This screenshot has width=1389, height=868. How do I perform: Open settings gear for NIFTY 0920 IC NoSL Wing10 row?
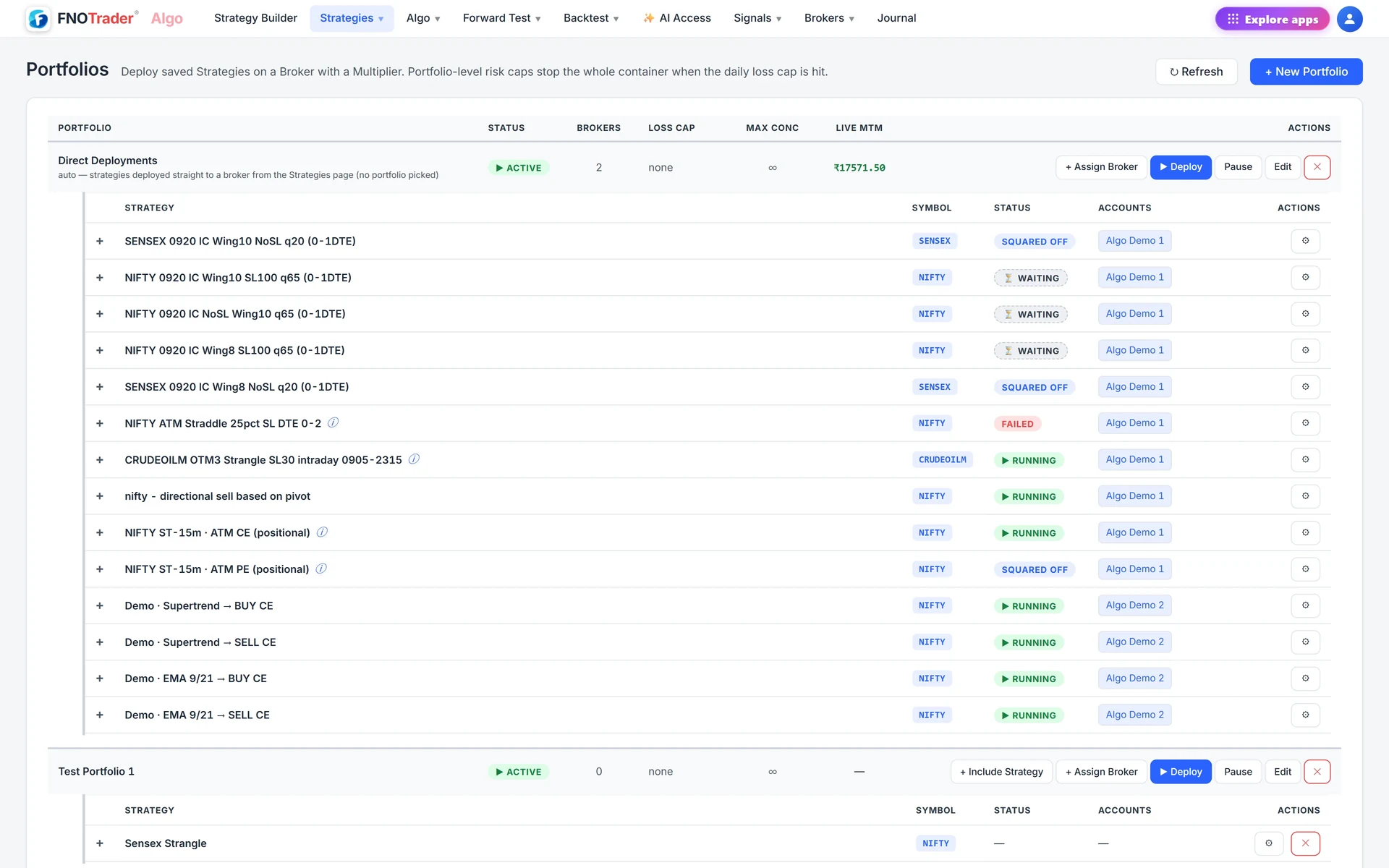1305,314
